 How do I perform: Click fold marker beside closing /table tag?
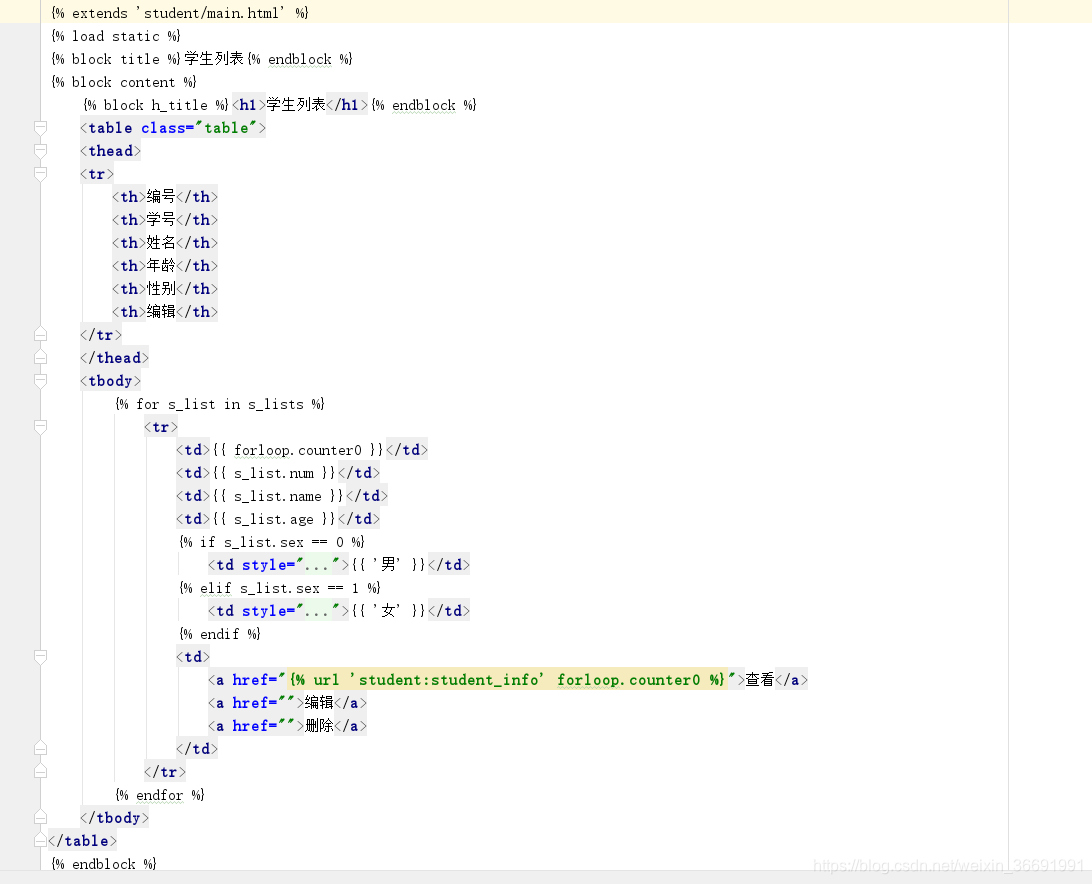[40, 840]
